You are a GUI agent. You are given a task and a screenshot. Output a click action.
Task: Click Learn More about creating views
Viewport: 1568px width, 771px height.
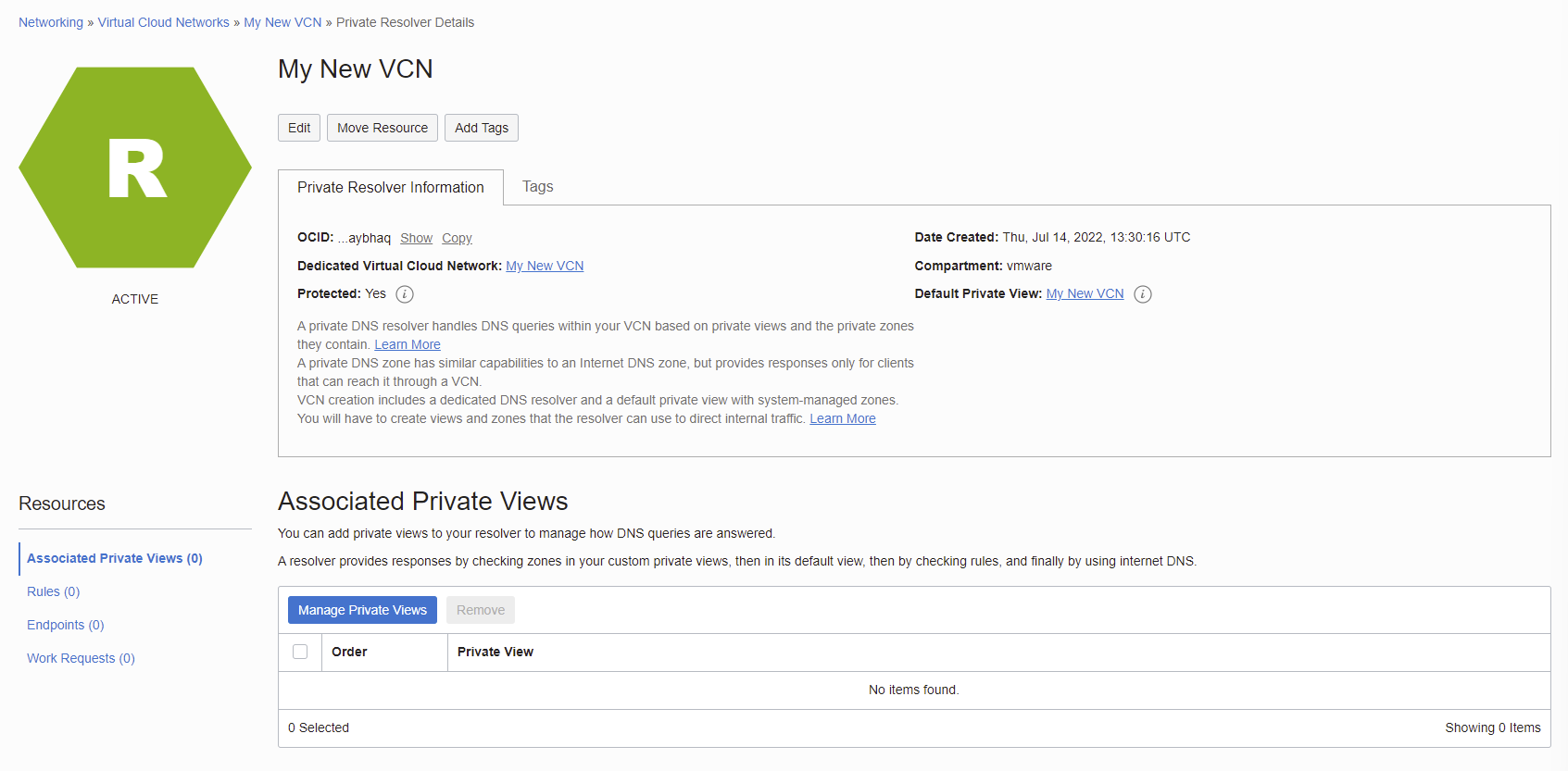point(842,418)
